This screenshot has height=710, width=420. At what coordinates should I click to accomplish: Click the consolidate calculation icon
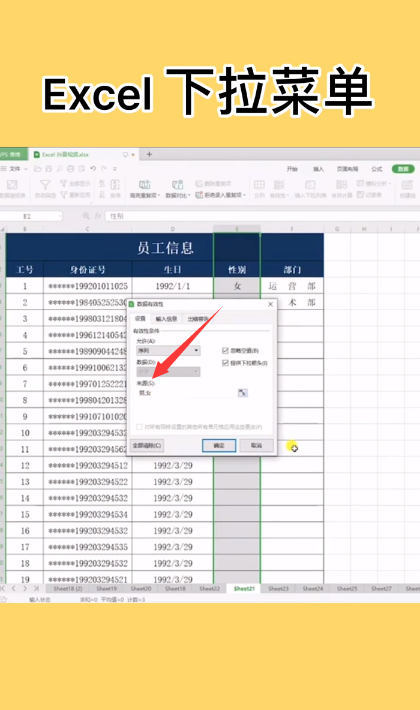[x=341, y=185]
